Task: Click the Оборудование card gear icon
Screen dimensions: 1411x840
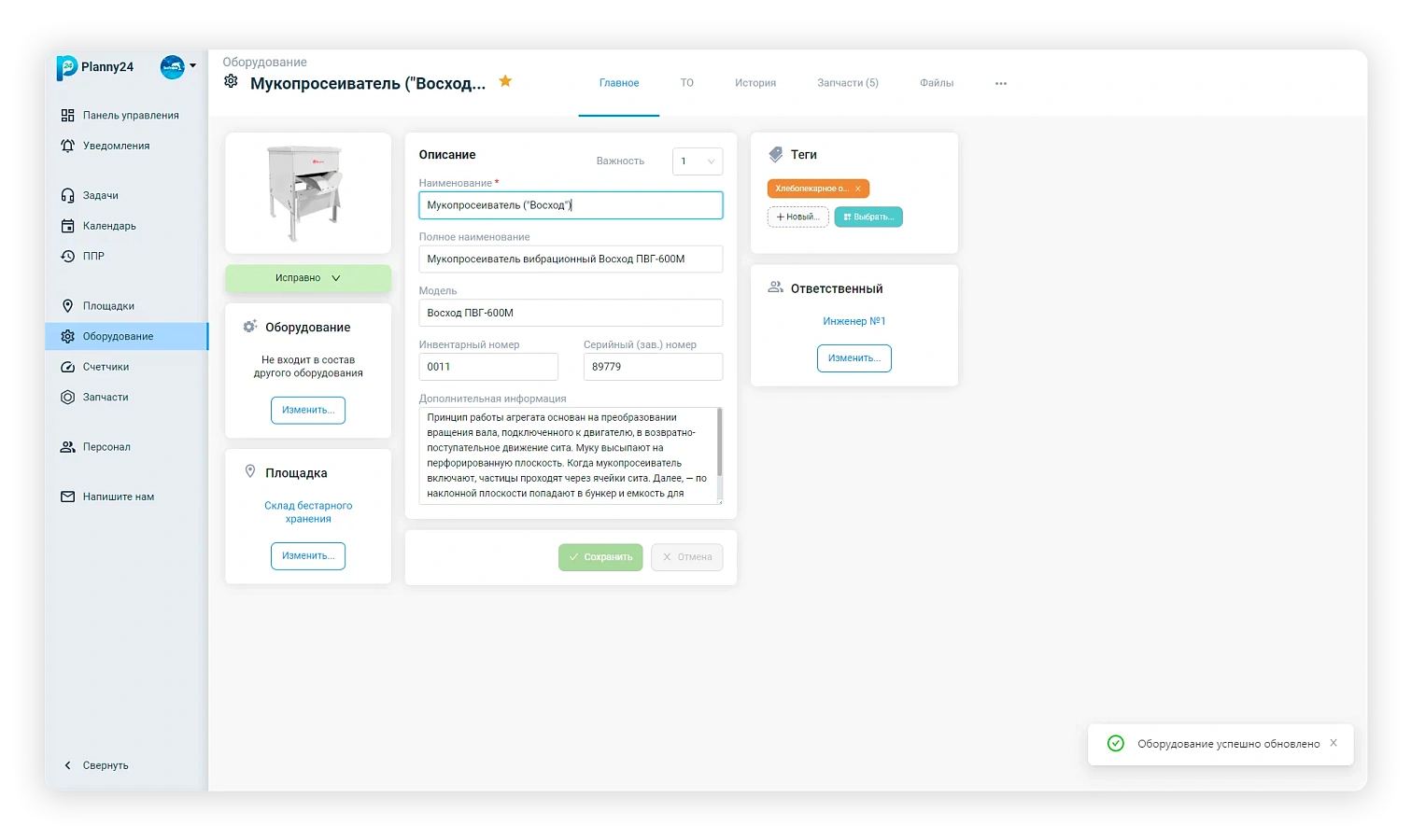Action: (250, 327)
